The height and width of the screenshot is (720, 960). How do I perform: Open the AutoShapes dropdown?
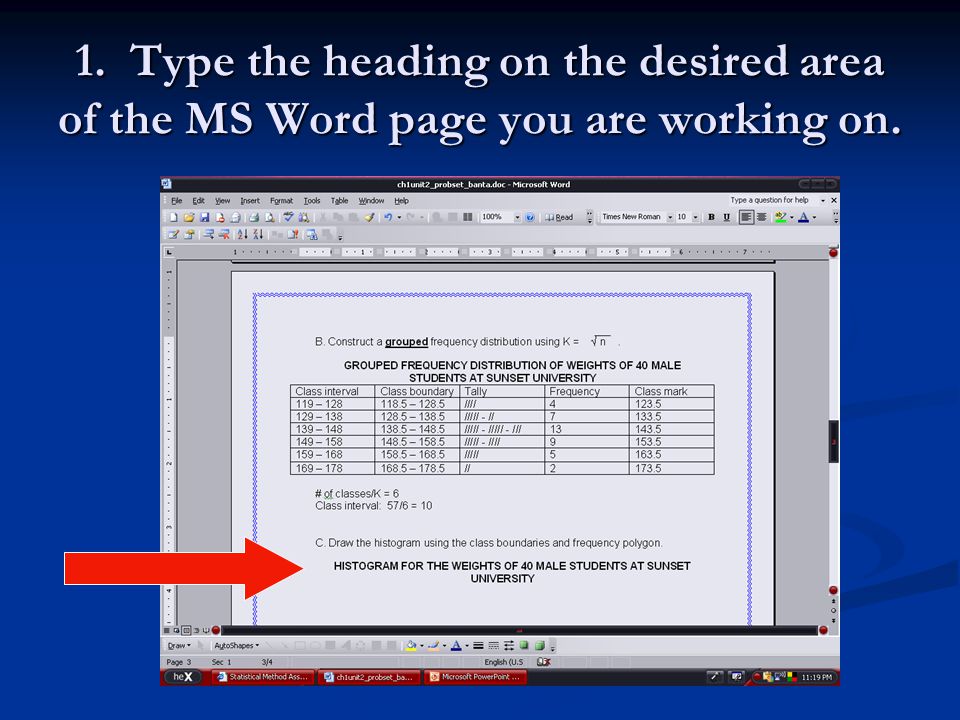point(236,645)
